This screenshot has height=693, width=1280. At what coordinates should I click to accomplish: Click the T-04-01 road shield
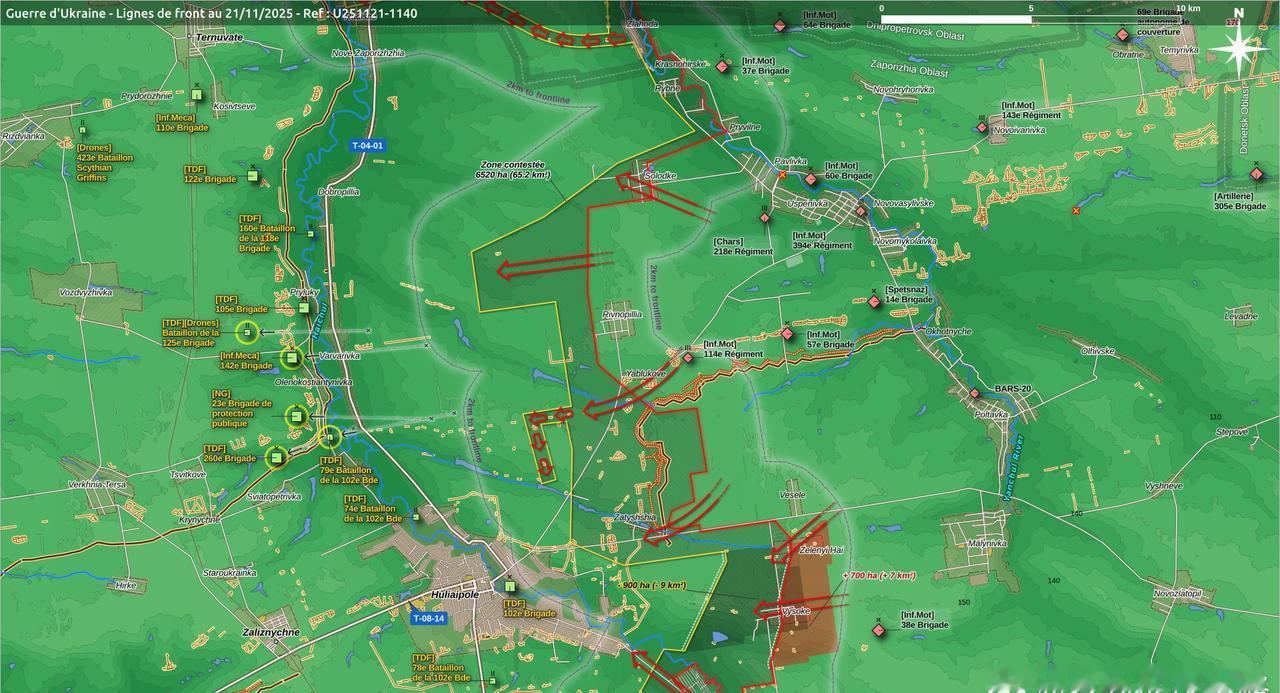(368, 146)
